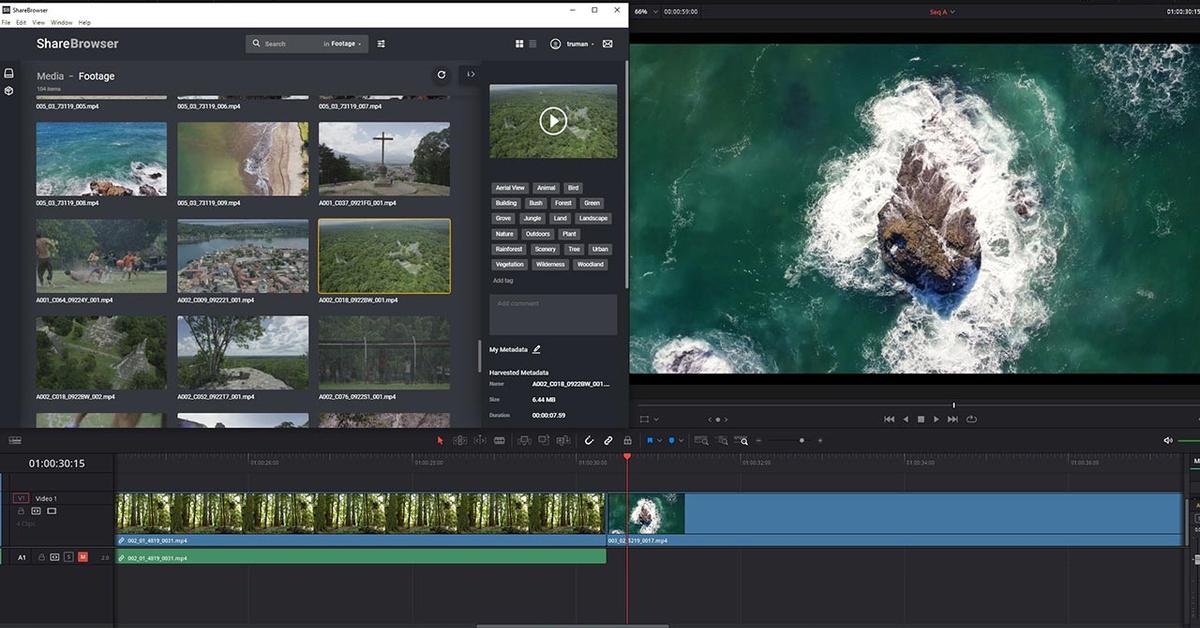
Task: Mute audio track A1 with M button
Action: (x=83, y=557)
